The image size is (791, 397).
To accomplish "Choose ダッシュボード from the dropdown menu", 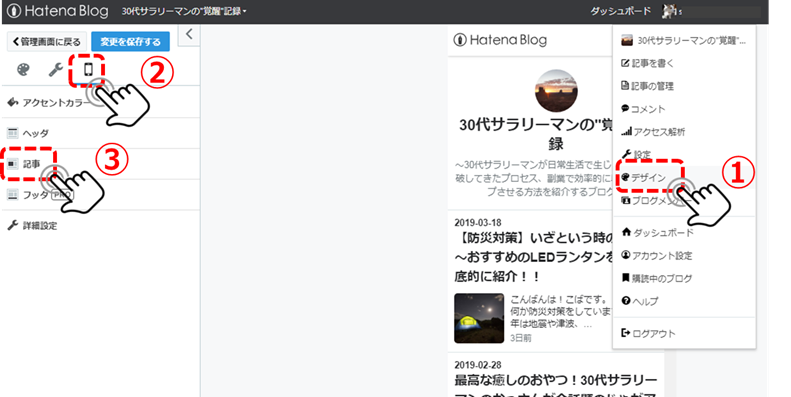I will tap(684, 233).
